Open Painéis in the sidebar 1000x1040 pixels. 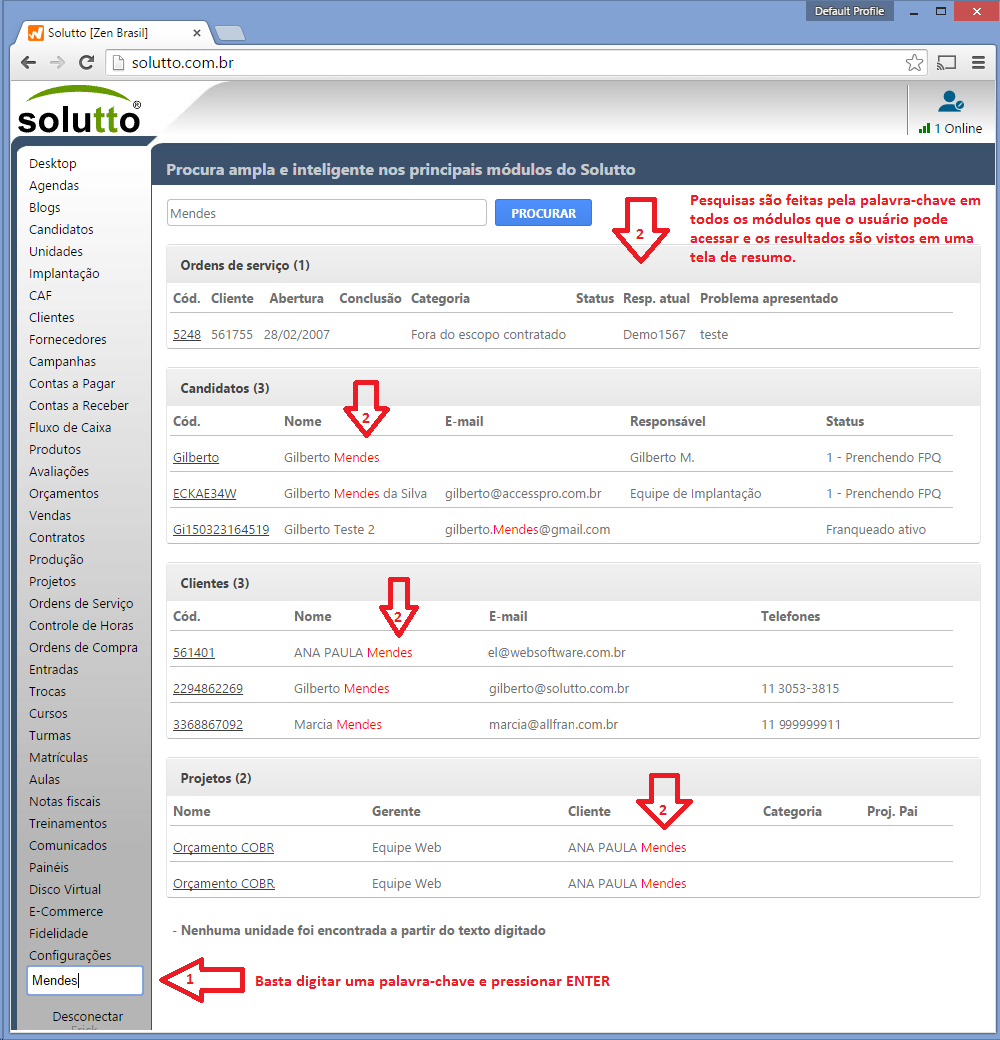click(x=48, y=867)
